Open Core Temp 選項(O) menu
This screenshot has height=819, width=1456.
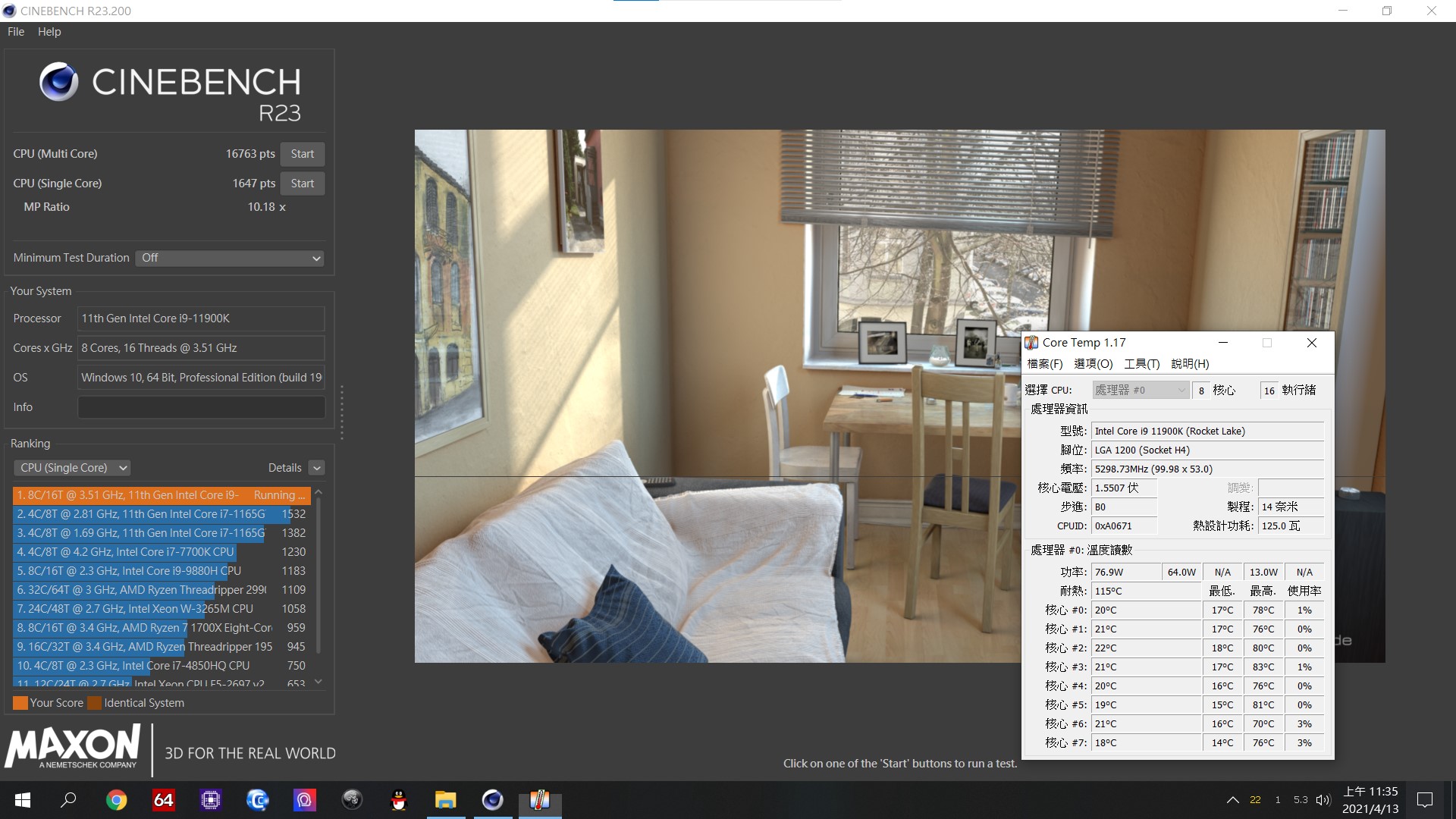coord(1094,364)
